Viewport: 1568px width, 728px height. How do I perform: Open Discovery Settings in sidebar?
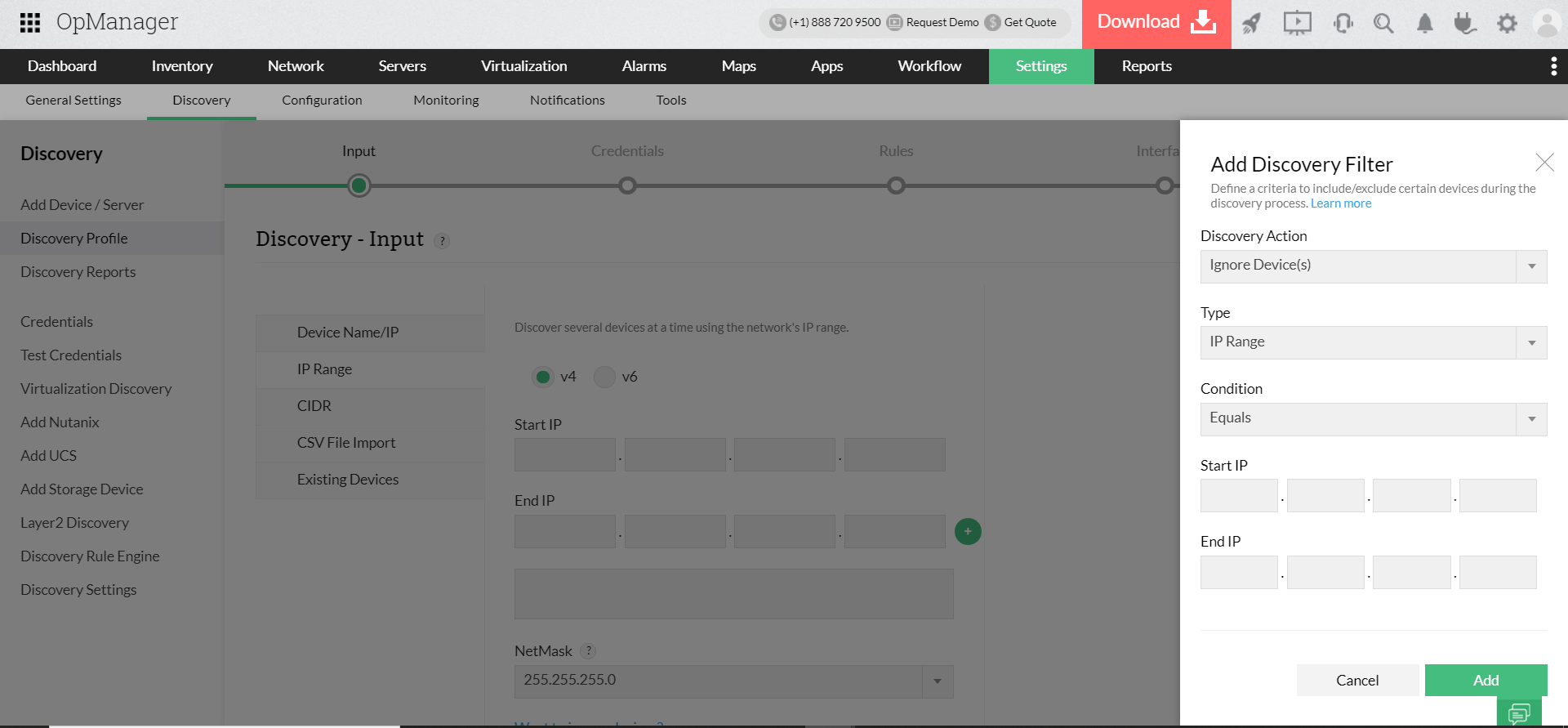[78, 590]
